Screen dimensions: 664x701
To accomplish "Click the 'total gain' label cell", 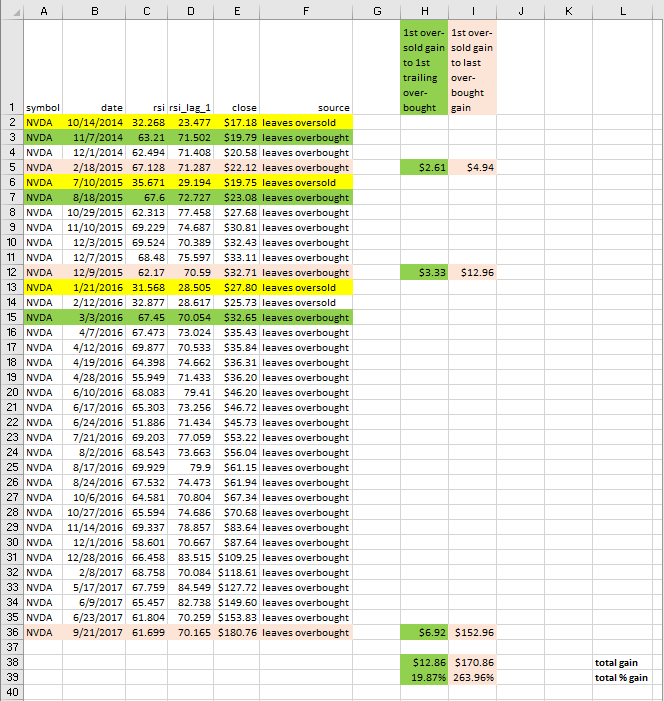I will pos(622,663).
